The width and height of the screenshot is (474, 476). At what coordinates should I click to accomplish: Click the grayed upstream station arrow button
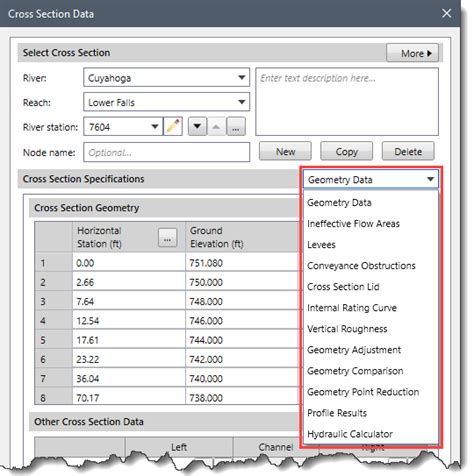click(216, 127)
